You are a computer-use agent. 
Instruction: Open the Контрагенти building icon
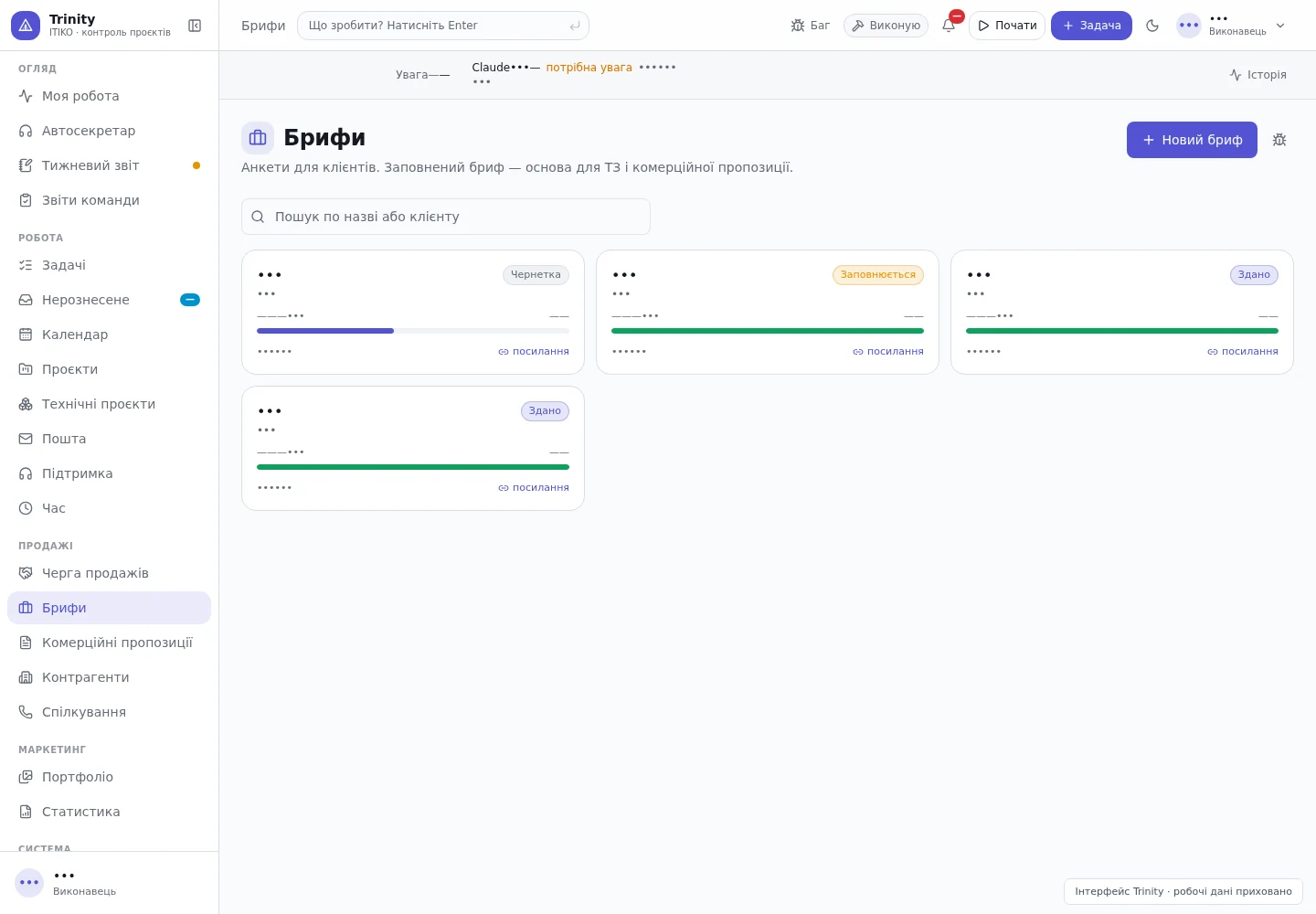coord(26,677)
